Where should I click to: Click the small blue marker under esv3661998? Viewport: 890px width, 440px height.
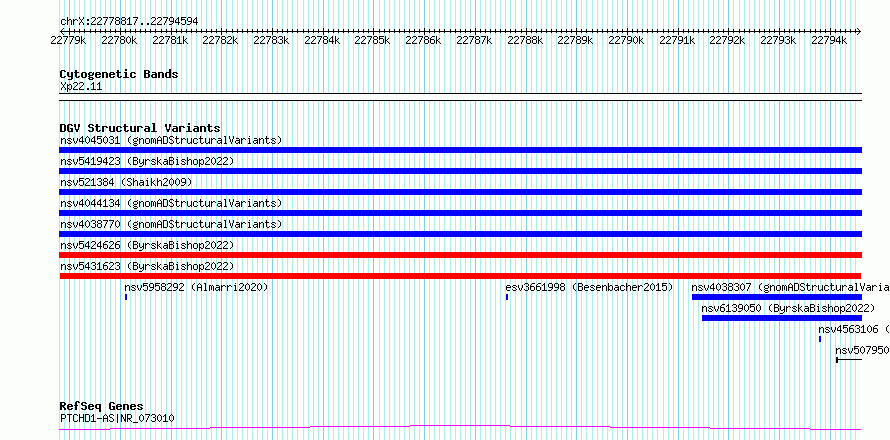pos(507,297)
